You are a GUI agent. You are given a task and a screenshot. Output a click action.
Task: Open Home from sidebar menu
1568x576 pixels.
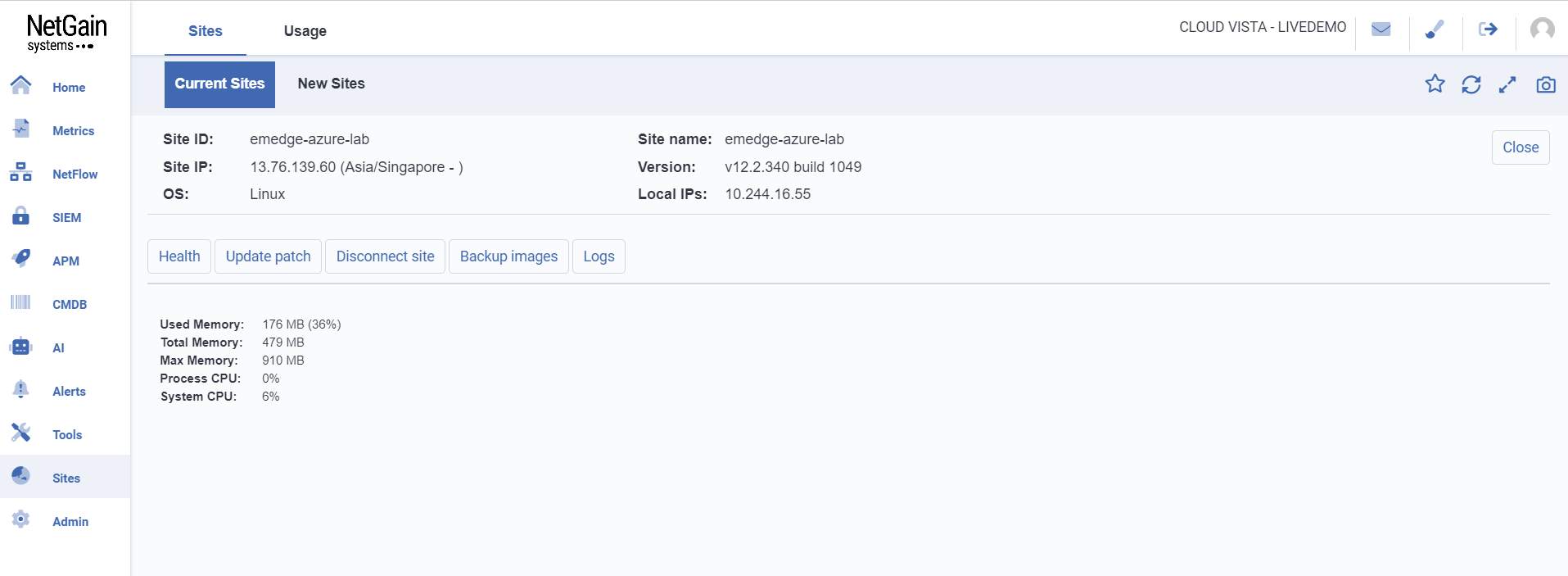tap(69, 88)
